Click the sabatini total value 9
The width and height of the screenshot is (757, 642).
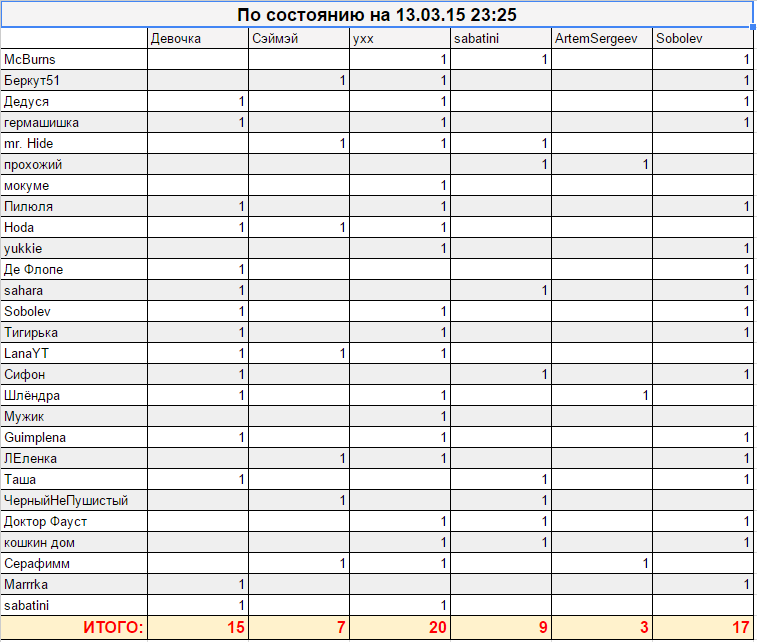(501, 627)
